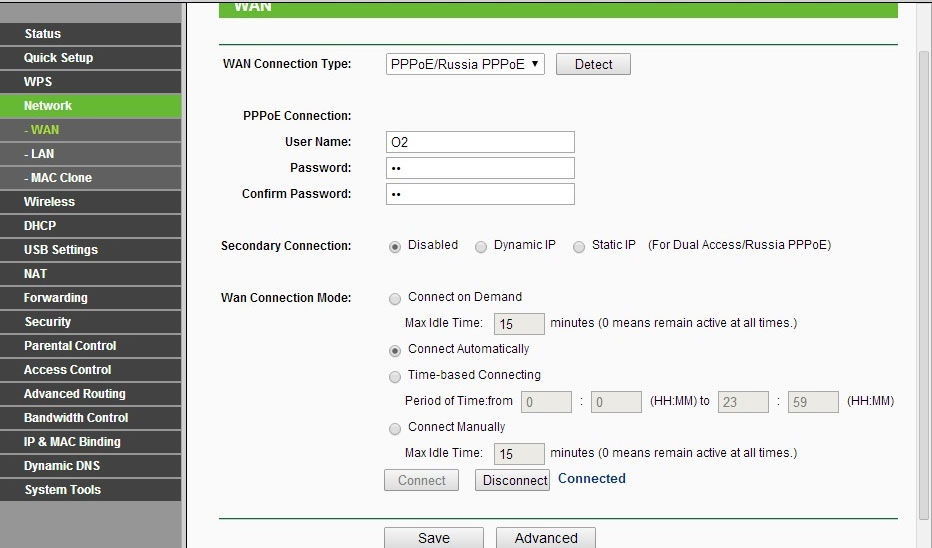932x548 pixels.
Task: Open Advanced Routing menu item
Action: [90, 394]
